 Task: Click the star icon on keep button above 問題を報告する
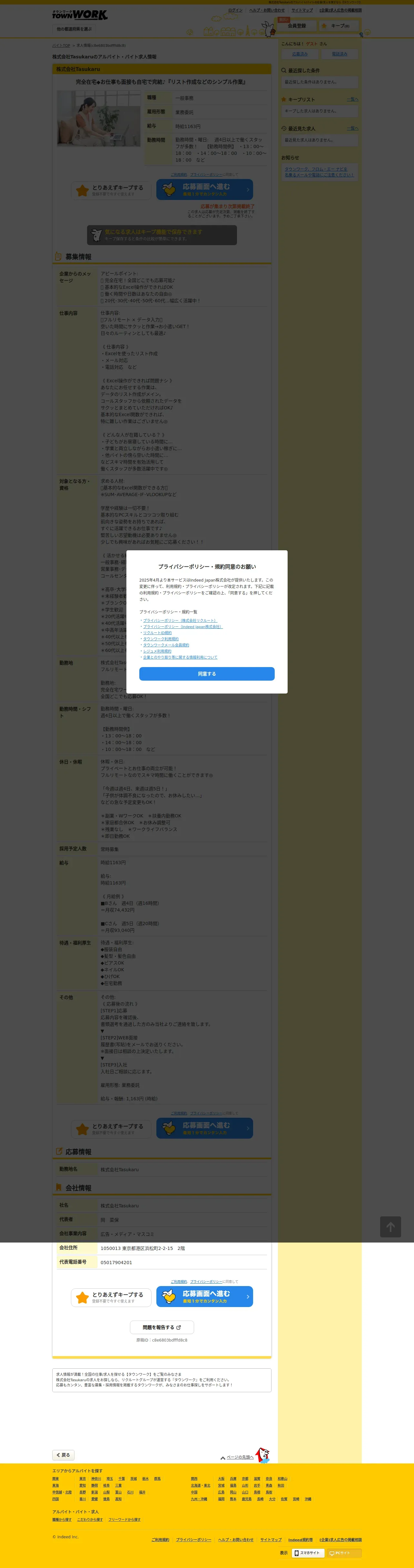[82, 1298]
